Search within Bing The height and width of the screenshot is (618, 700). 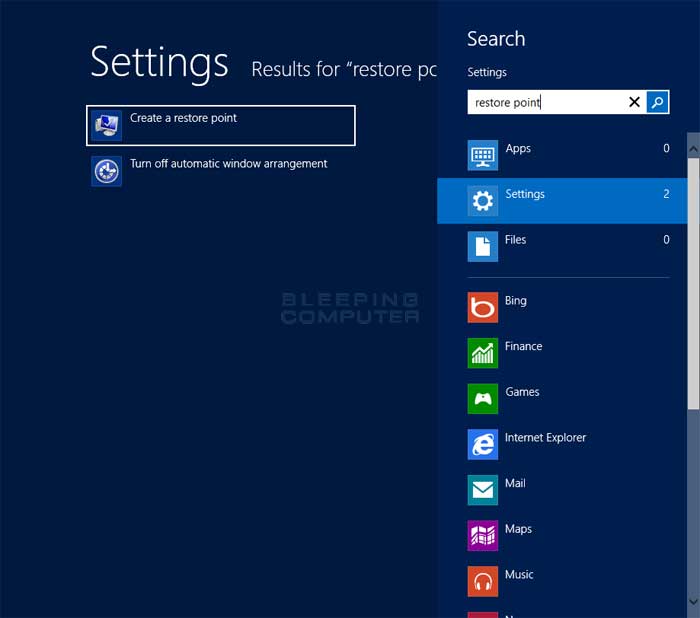562,308
